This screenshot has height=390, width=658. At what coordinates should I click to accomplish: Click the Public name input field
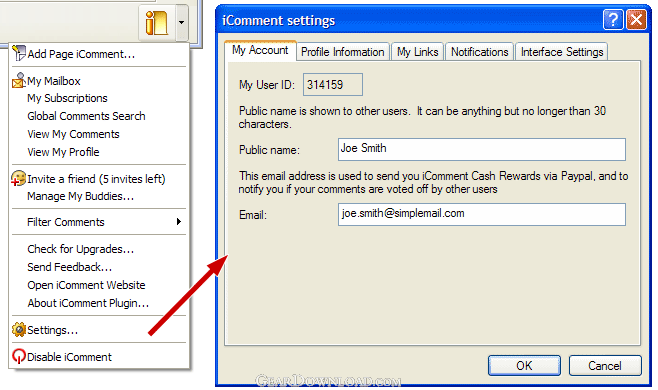pos(482,149)
